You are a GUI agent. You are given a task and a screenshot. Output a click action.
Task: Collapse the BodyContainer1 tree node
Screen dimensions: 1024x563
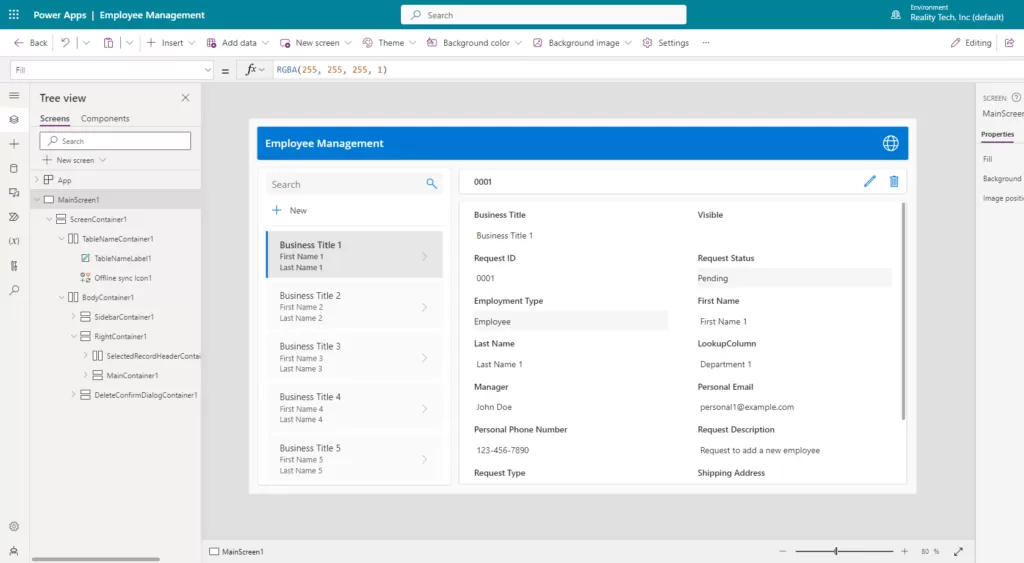point(61,297)
